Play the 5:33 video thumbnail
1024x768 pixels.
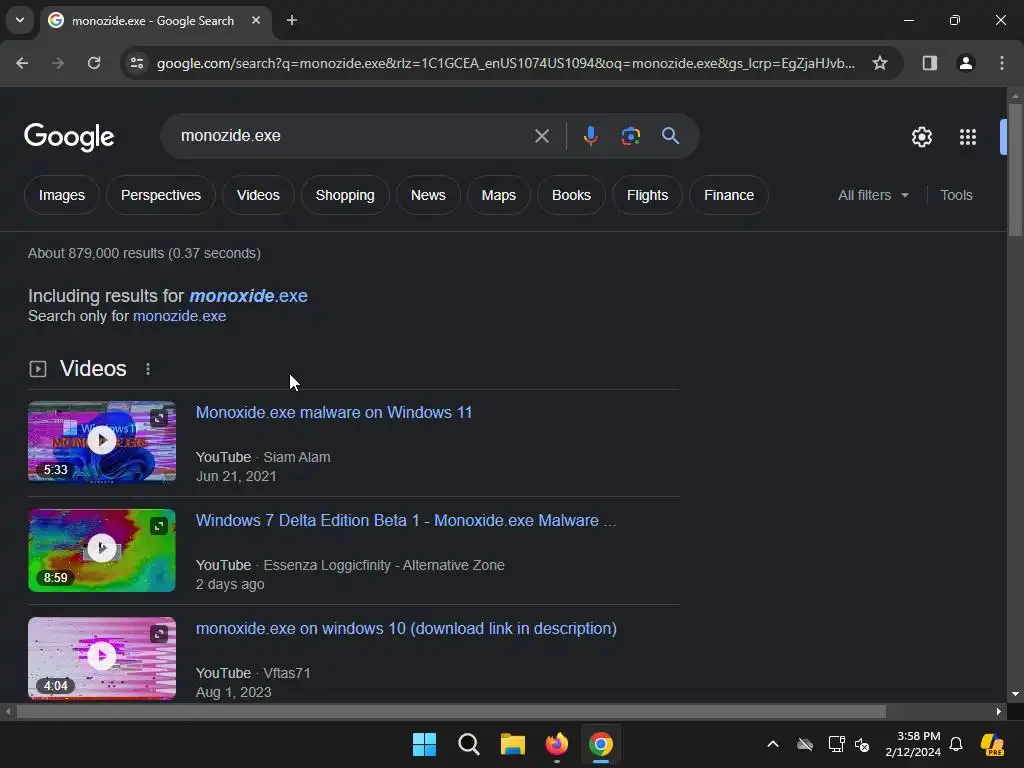[102, 441]
